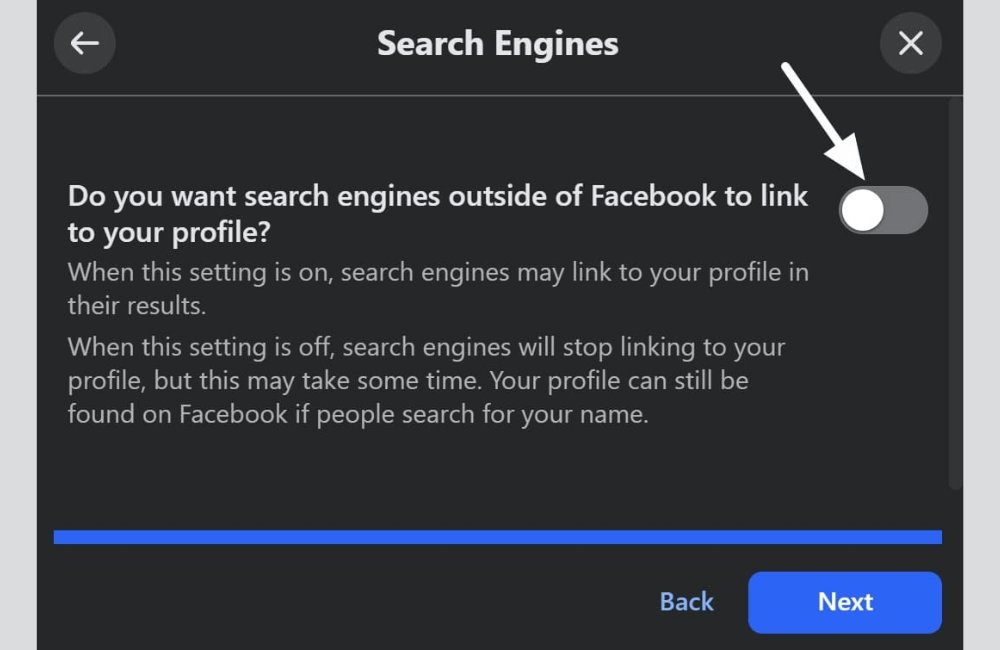Click the question about search engines
This screenshot has width=1000, height=650.
point(437,213)
